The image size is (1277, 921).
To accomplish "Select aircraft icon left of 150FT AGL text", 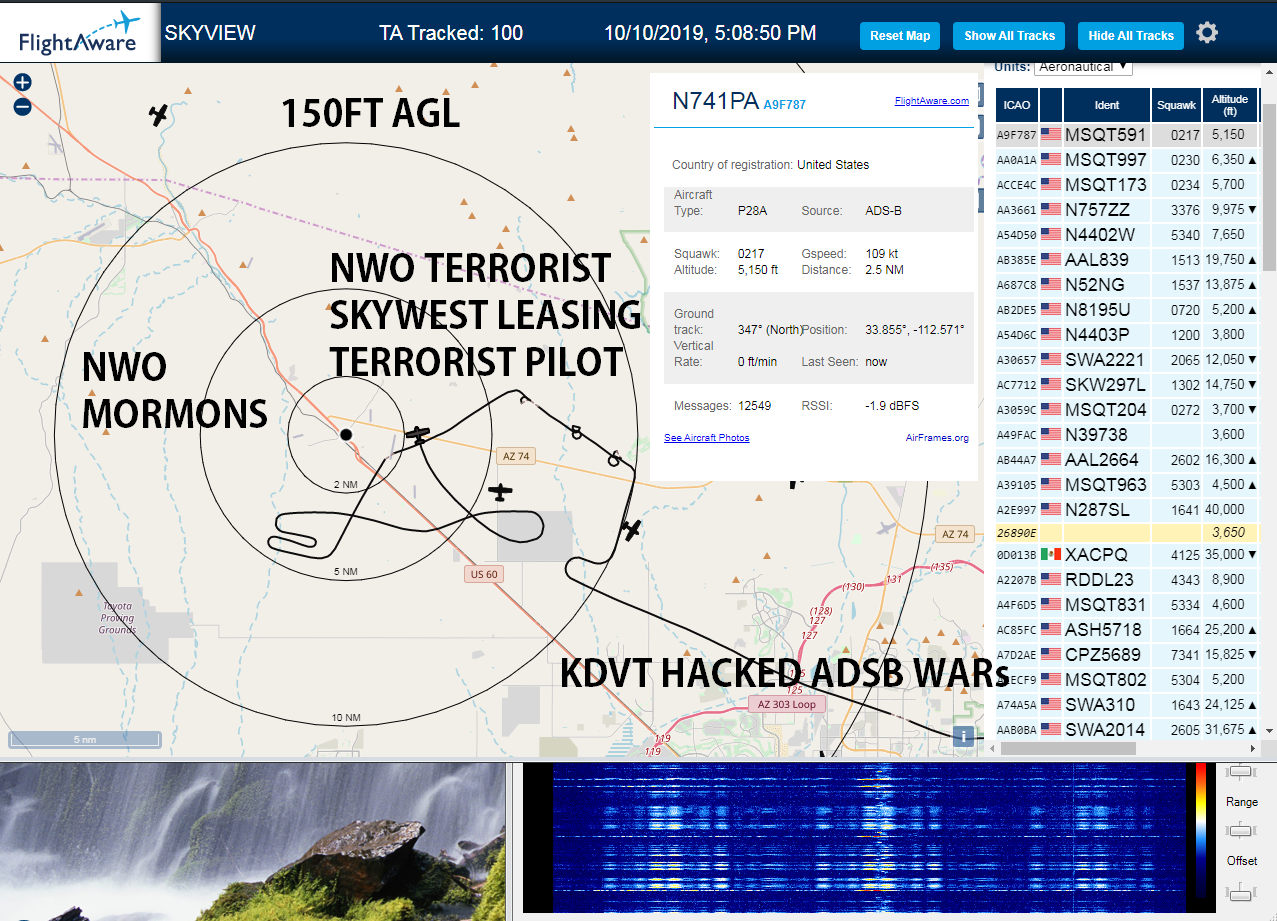I will click(x=158, y=114).
